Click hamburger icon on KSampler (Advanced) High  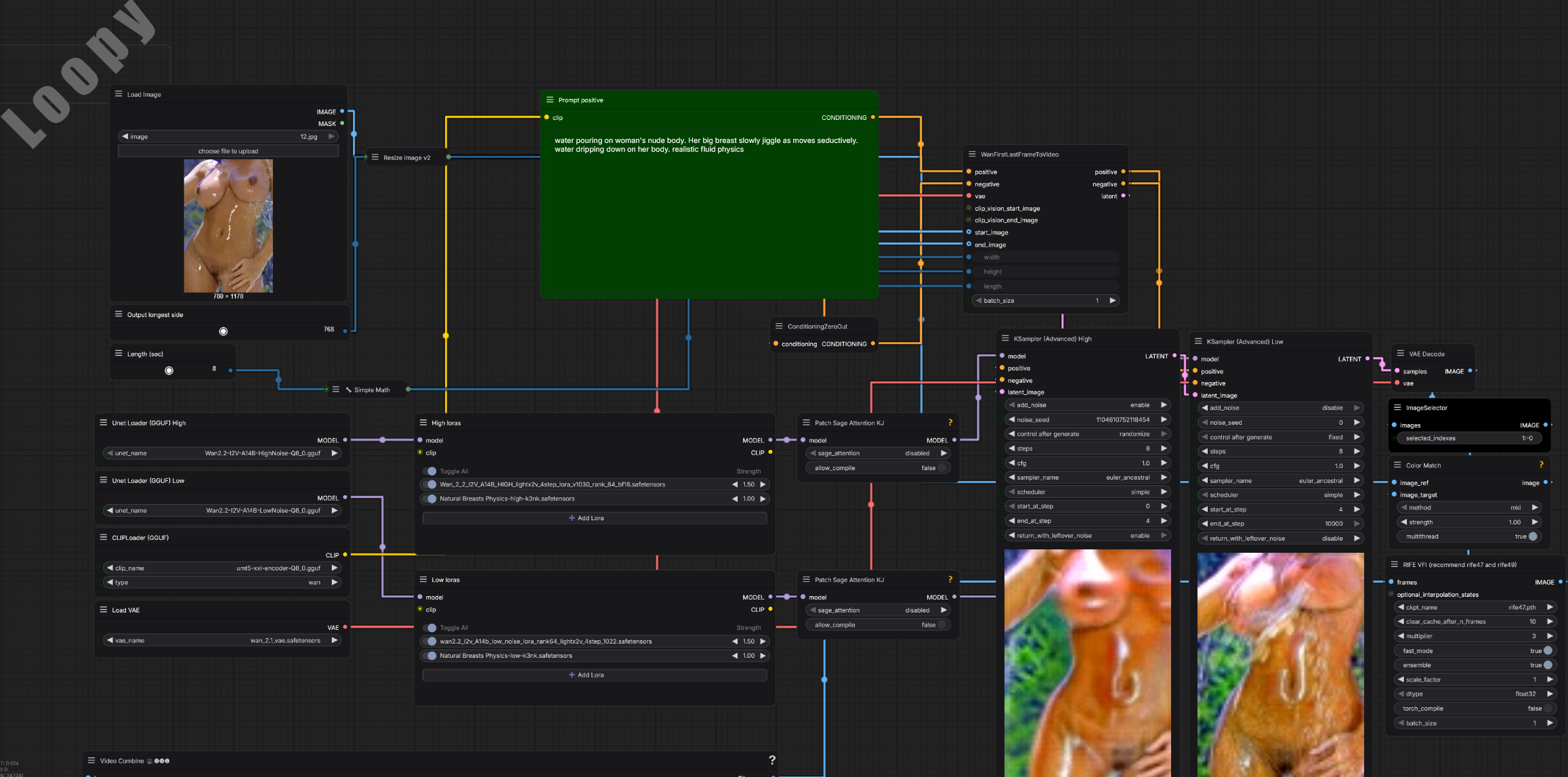[1005, 338]
